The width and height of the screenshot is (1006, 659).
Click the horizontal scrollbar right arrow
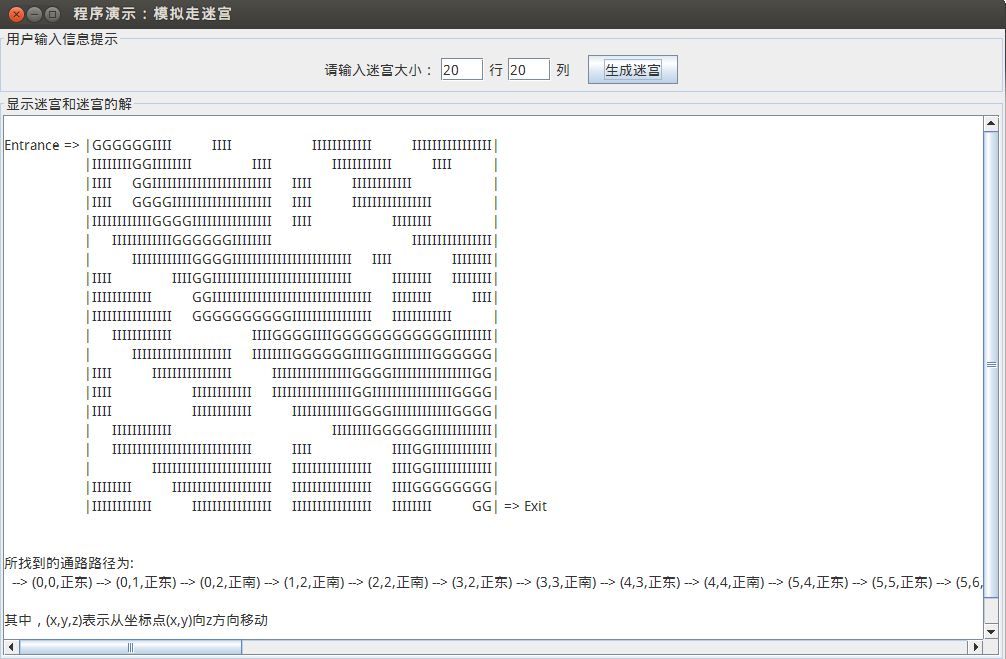[975, 648]
